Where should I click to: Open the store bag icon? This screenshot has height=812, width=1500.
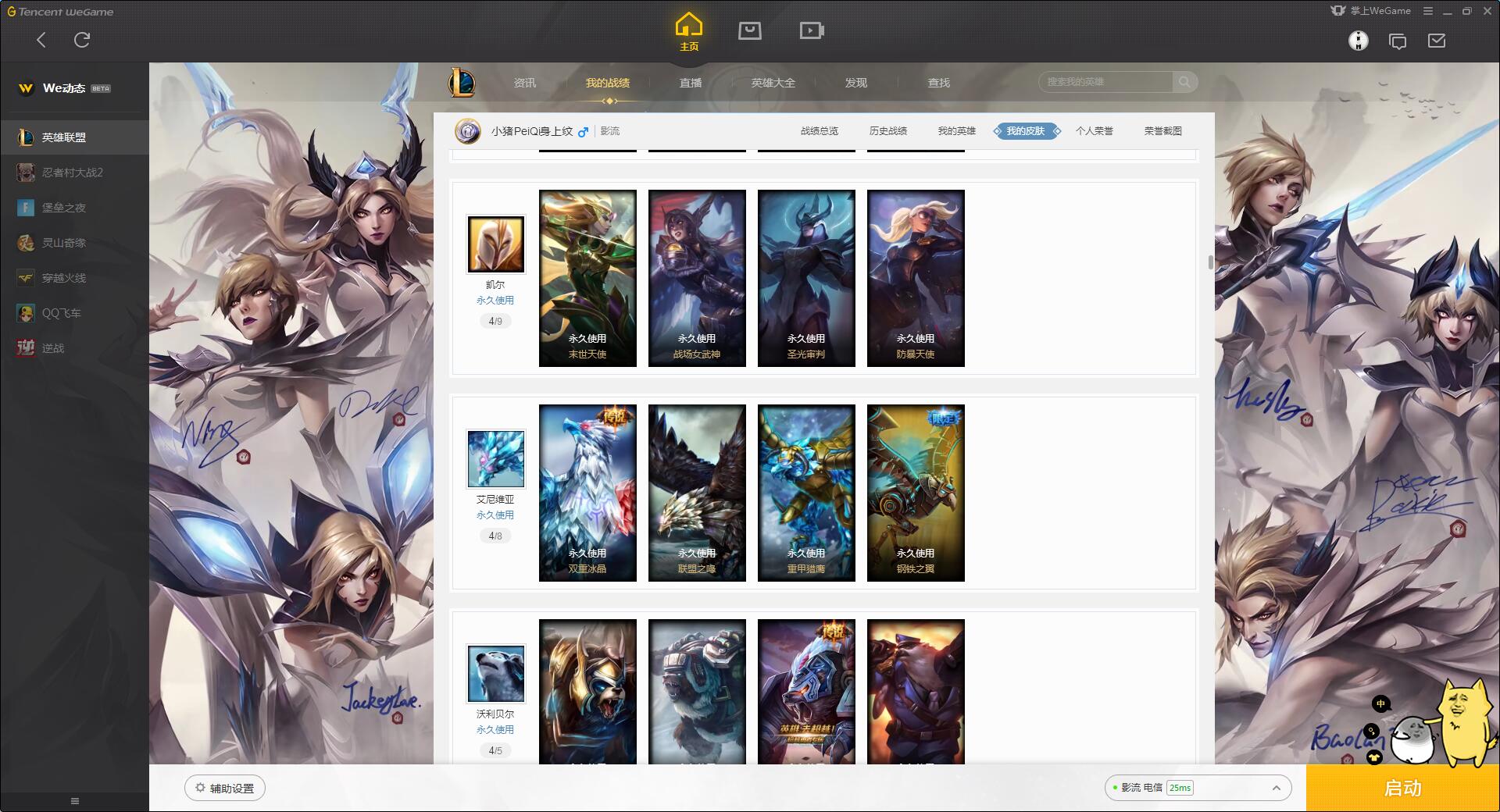point(750,30)
